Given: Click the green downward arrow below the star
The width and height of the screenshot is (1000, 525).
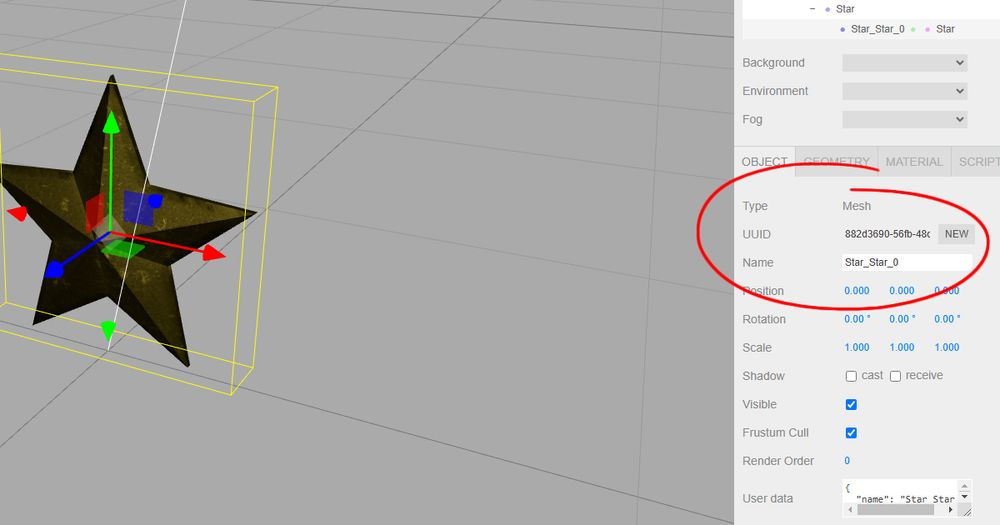Looking at the screenshot, I should (x=108, y=330).
